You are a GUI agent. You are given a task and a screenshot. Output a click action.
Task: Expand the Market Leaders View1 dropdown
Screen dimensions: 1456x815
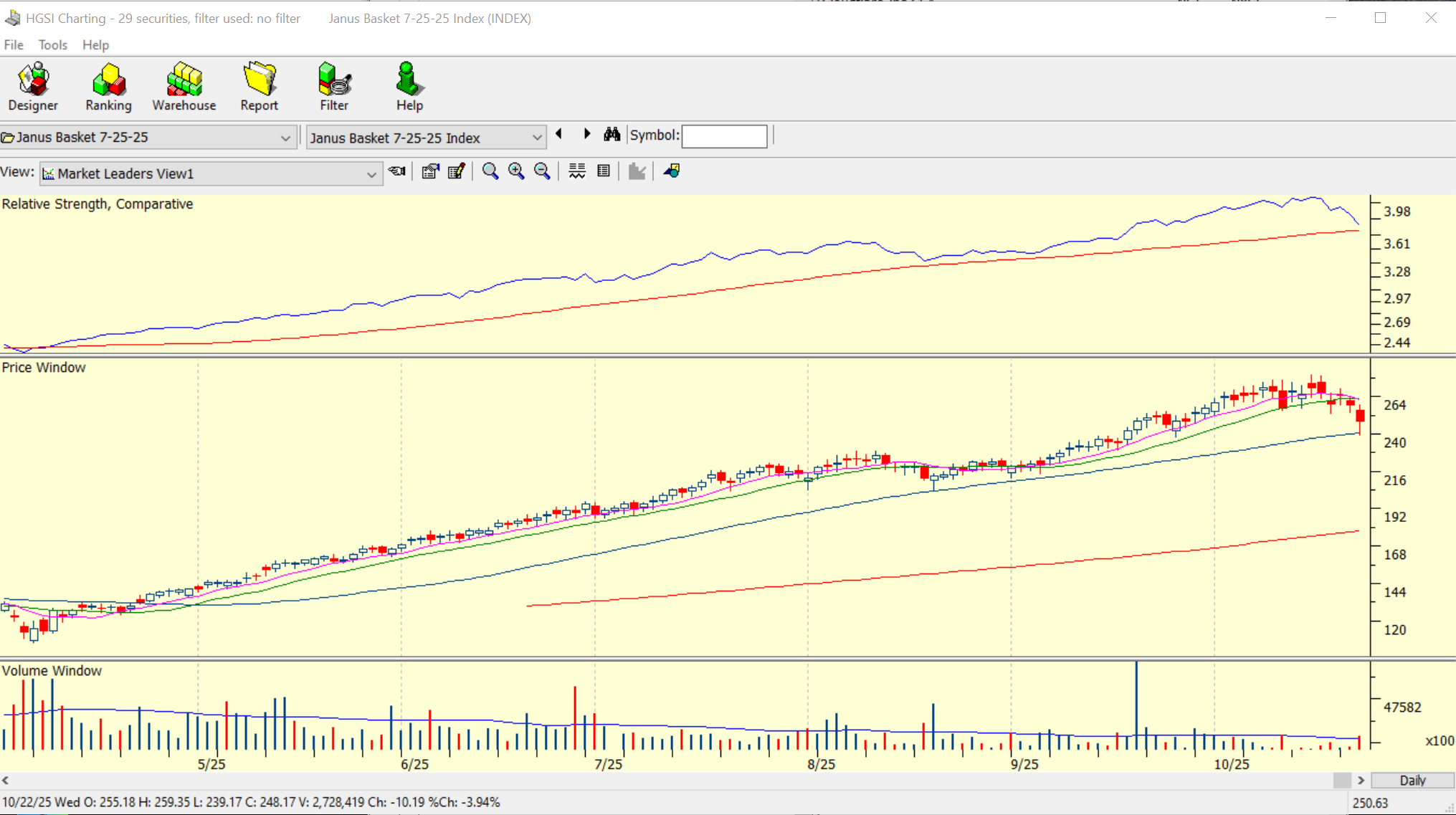click(371, 174)
